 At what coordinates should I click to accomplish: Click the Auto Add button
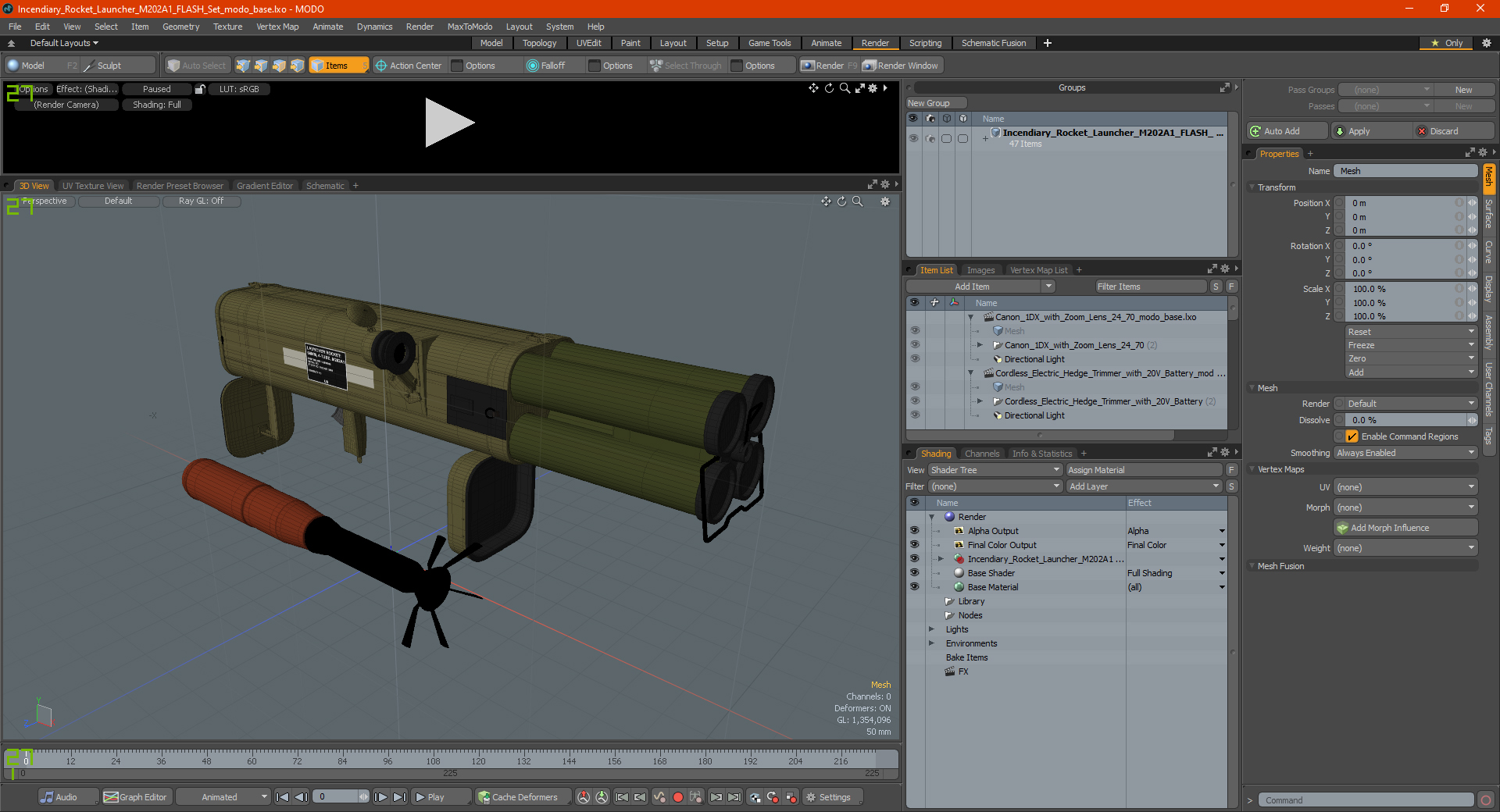pos(1288,131)
